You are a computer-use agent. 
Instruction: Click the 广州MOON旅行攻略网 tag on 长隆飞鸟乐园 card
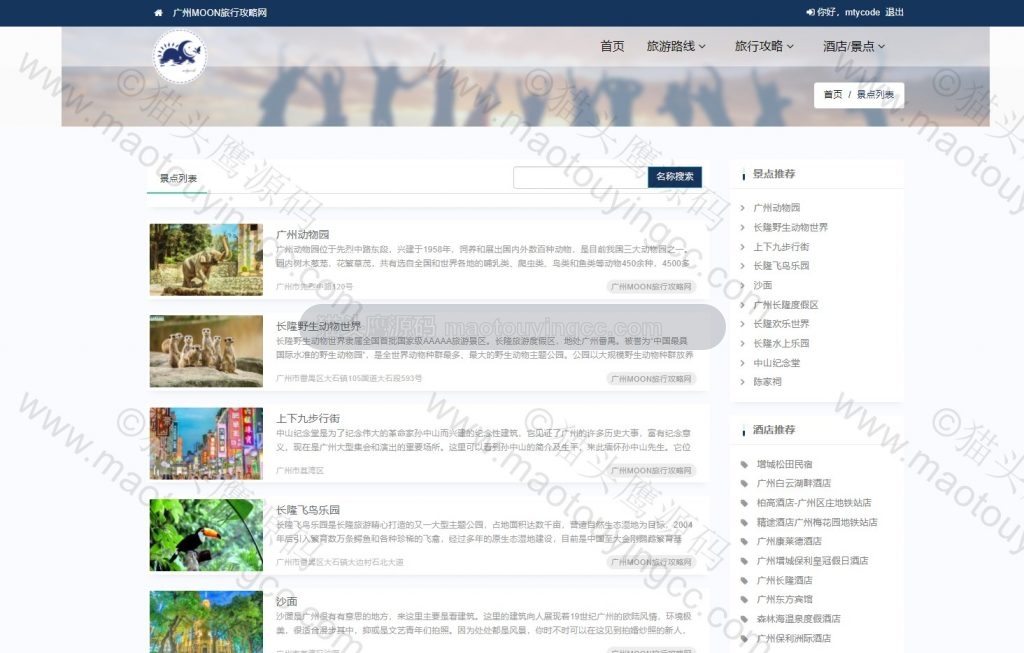point(651,562)
